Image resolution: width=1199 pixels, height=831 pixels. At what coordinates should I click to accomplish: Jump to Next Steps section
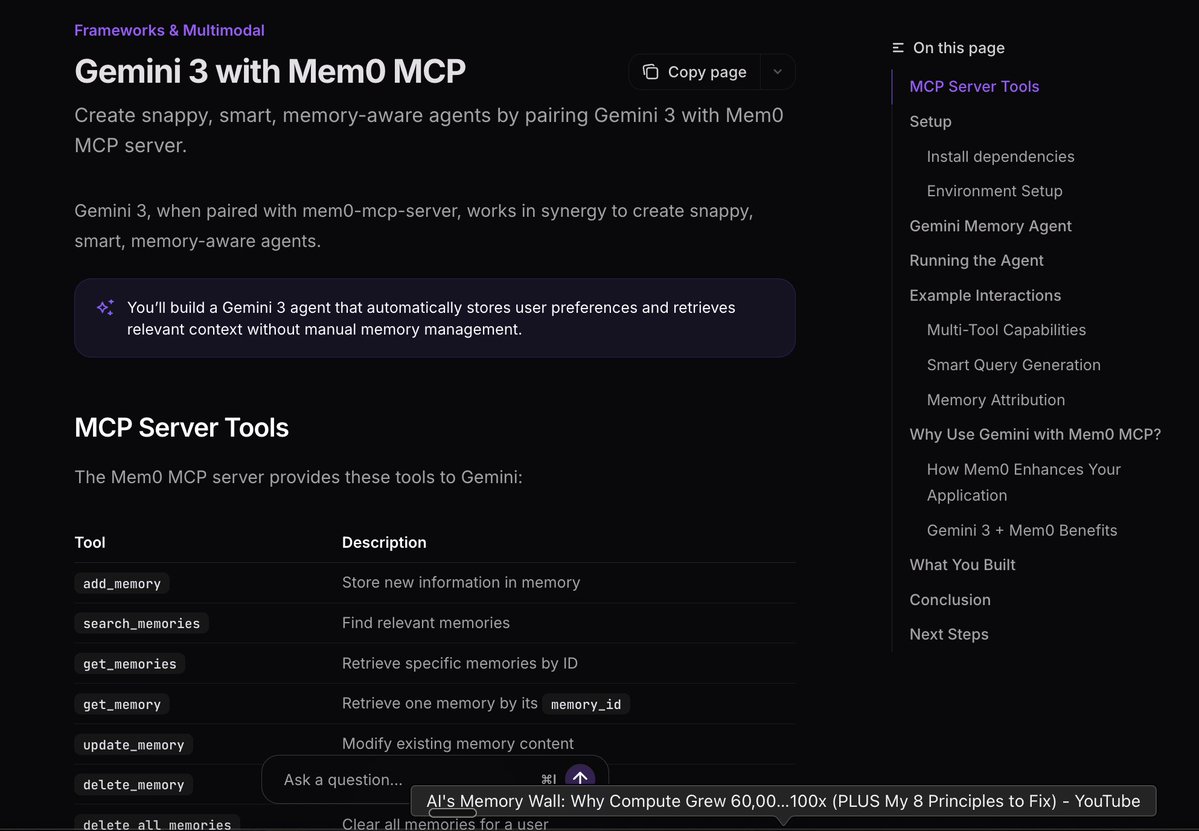click(949, 635)
